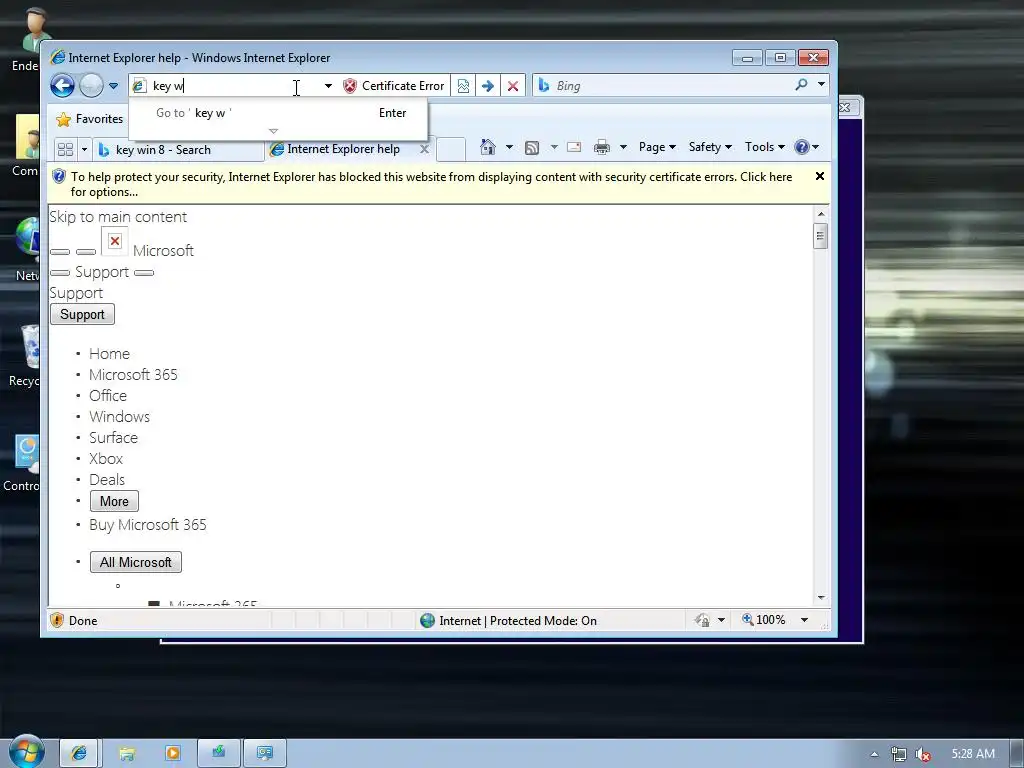Go back with the blue Back arrow
The height and width of the screenshot is (768, 1024).
point(63,86)
